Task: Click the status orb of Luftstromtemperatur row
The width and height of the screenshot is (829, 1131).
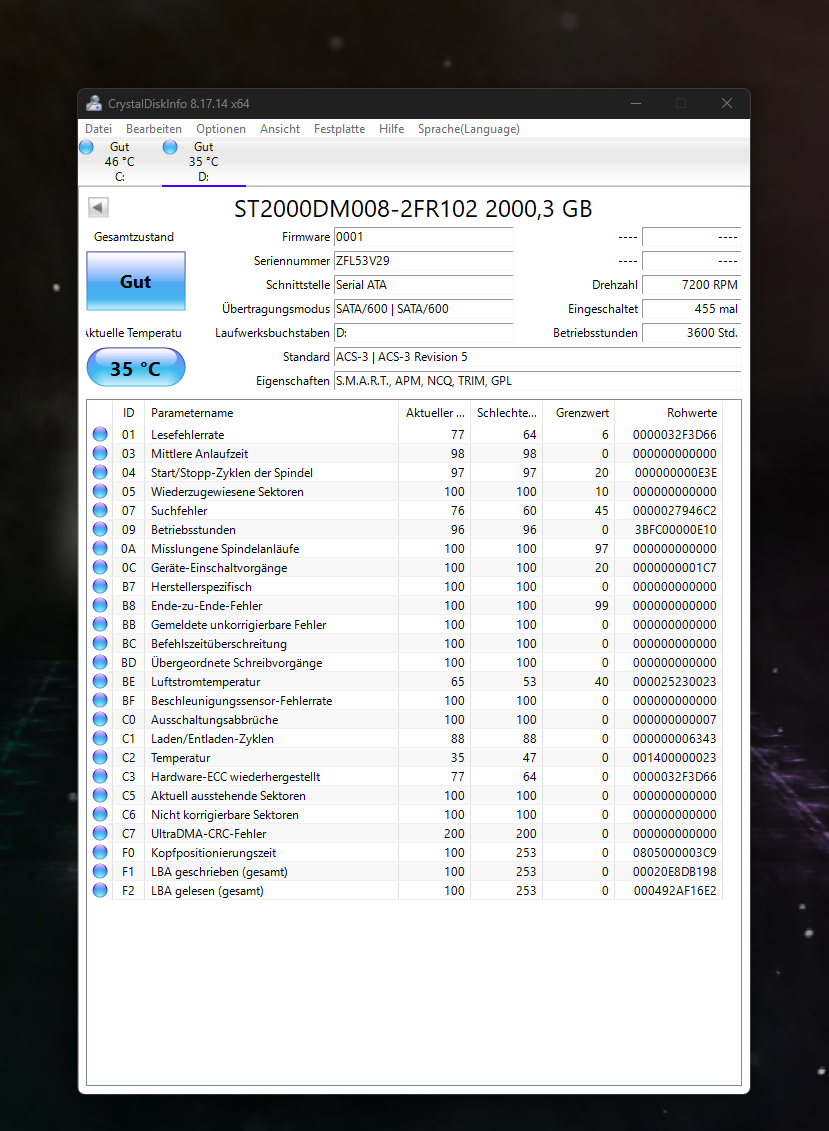Action: pos(100,681)
